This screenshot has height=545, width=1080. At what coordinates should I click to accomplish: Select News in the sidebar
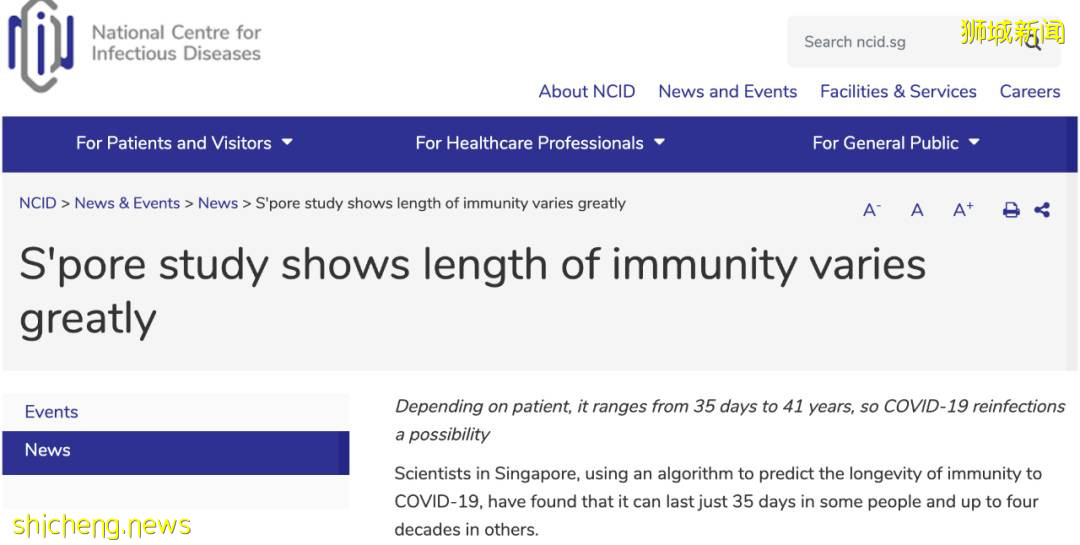pyautogui.click(x=48, y=450)
